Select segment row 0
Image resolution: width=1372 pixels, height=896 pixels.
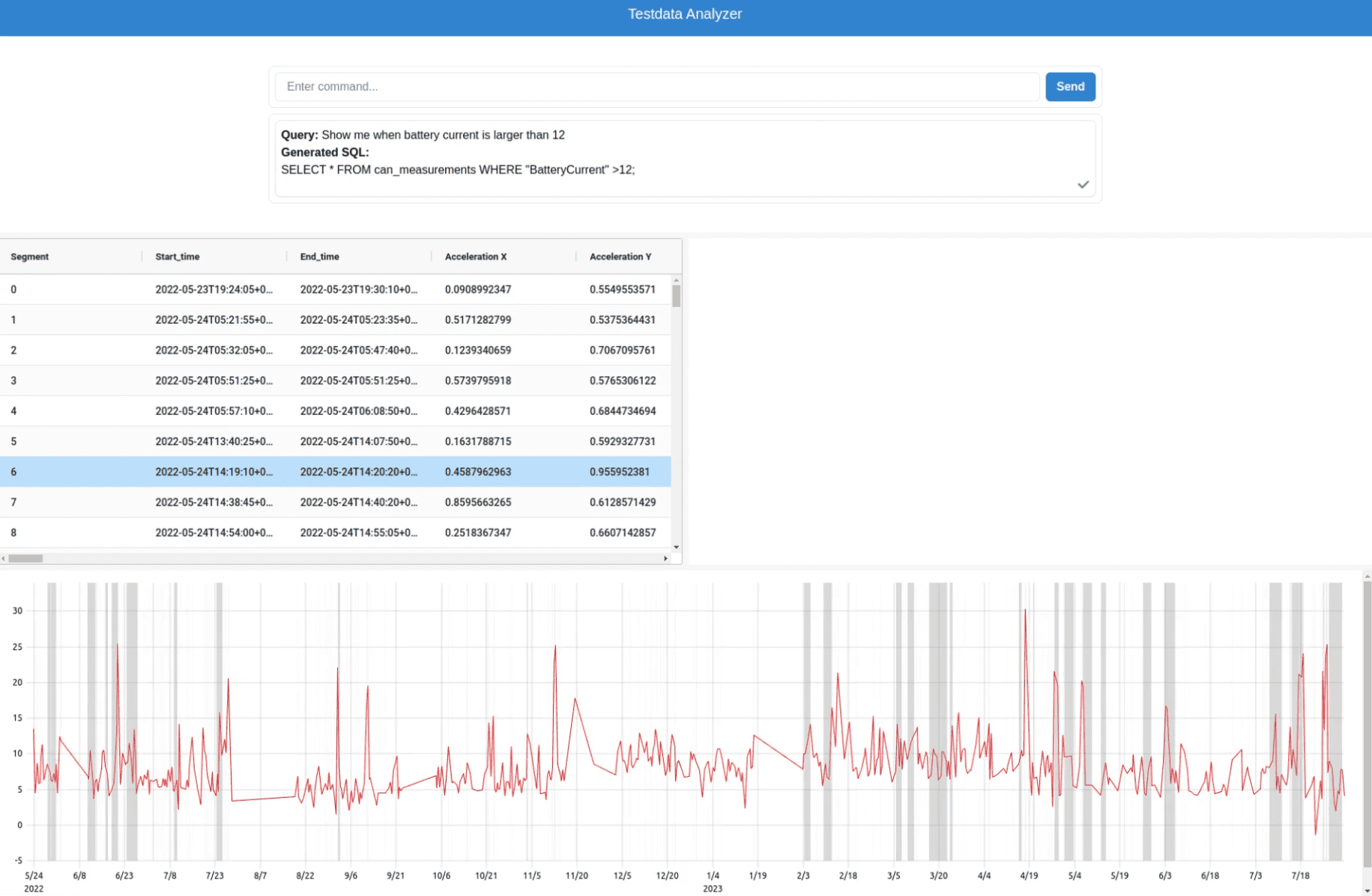click(x=336, y=289)
